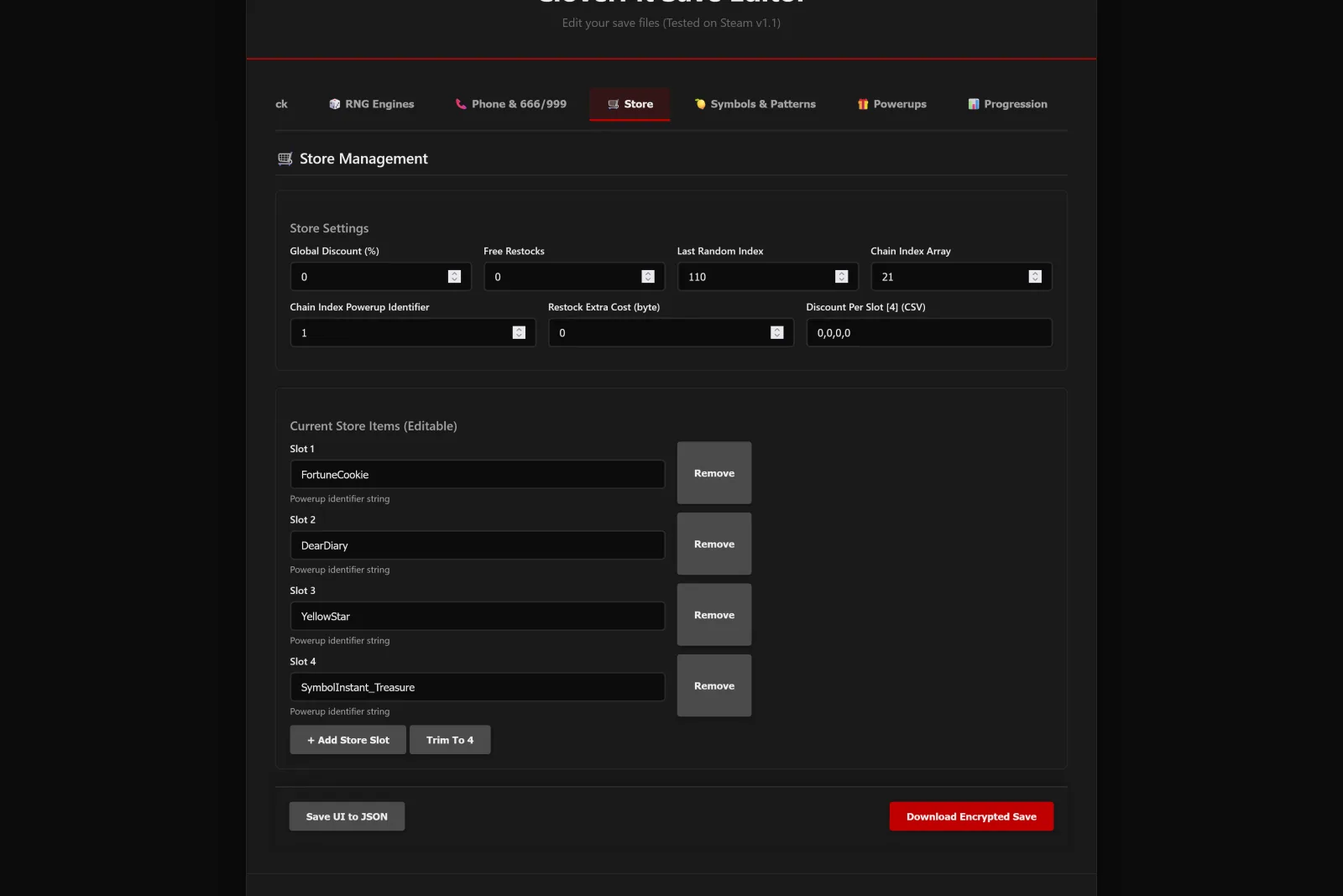Click the partially hidden 'ck' tab
Screen dimensions: 1343x896
point(281,104)
